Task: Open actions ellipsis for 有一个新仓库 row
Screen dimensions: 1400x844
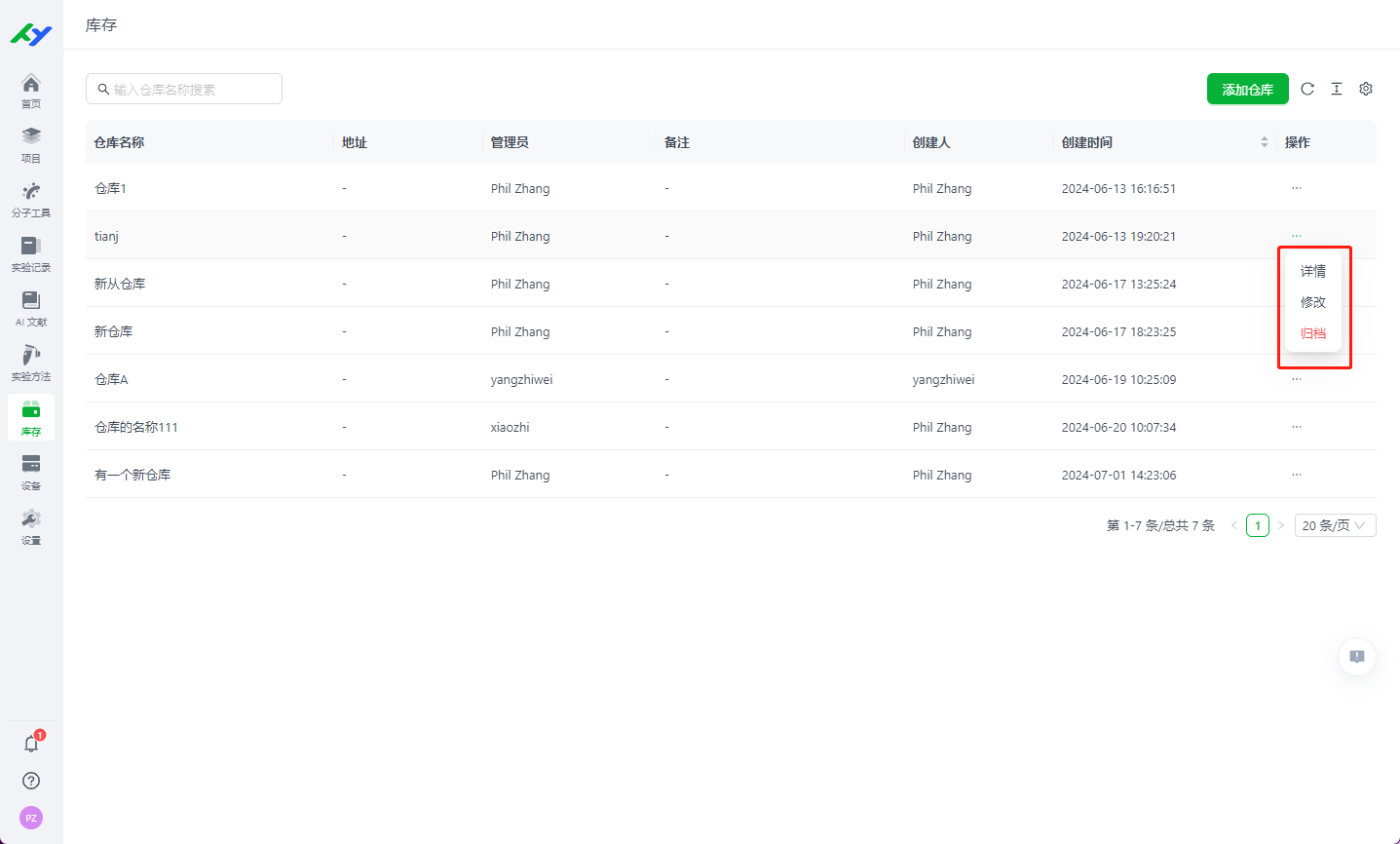Action: click(1297, 475)
